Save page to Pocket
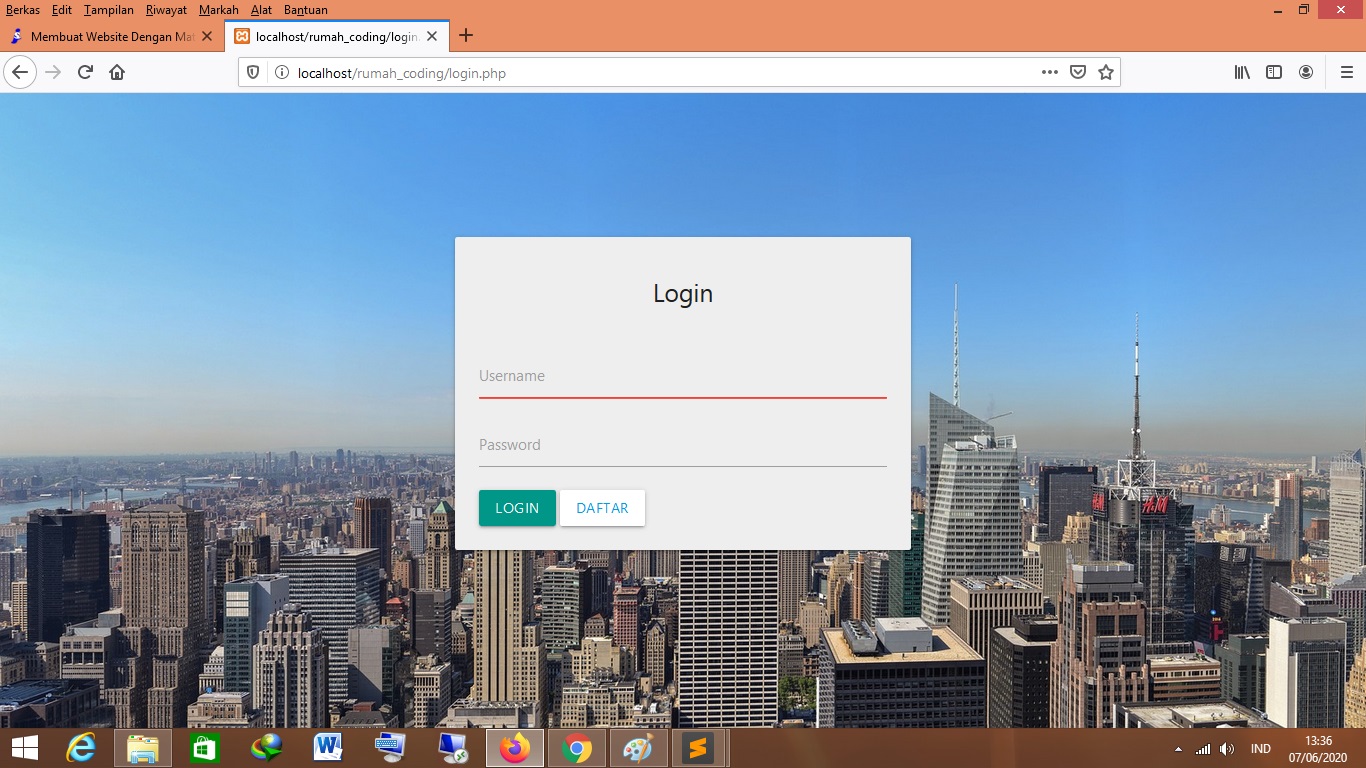Image resolution: width=1366 pixels, height=768 pixels. 1078,72
